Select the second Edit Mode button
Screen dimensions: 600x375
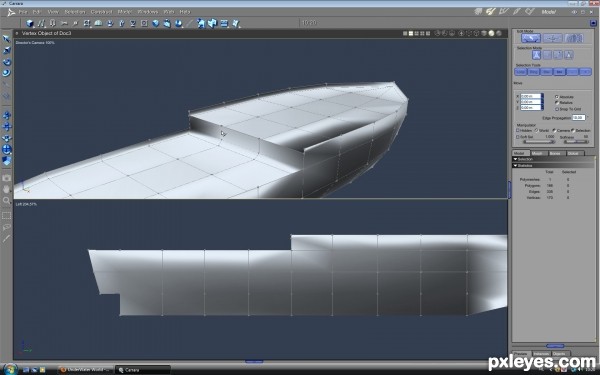point(552,38)
